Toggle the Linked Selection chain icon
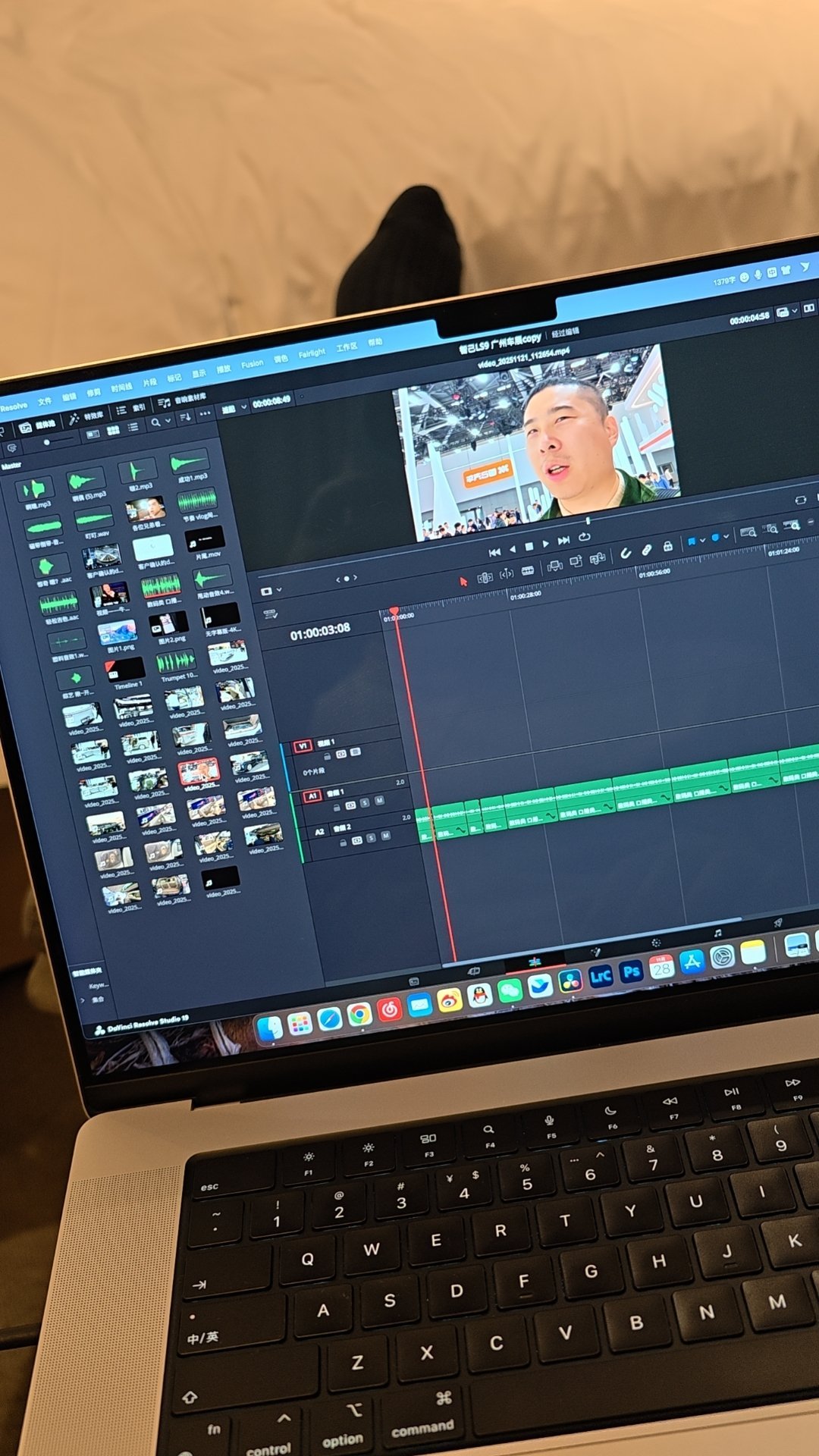 tap(646, 550)
